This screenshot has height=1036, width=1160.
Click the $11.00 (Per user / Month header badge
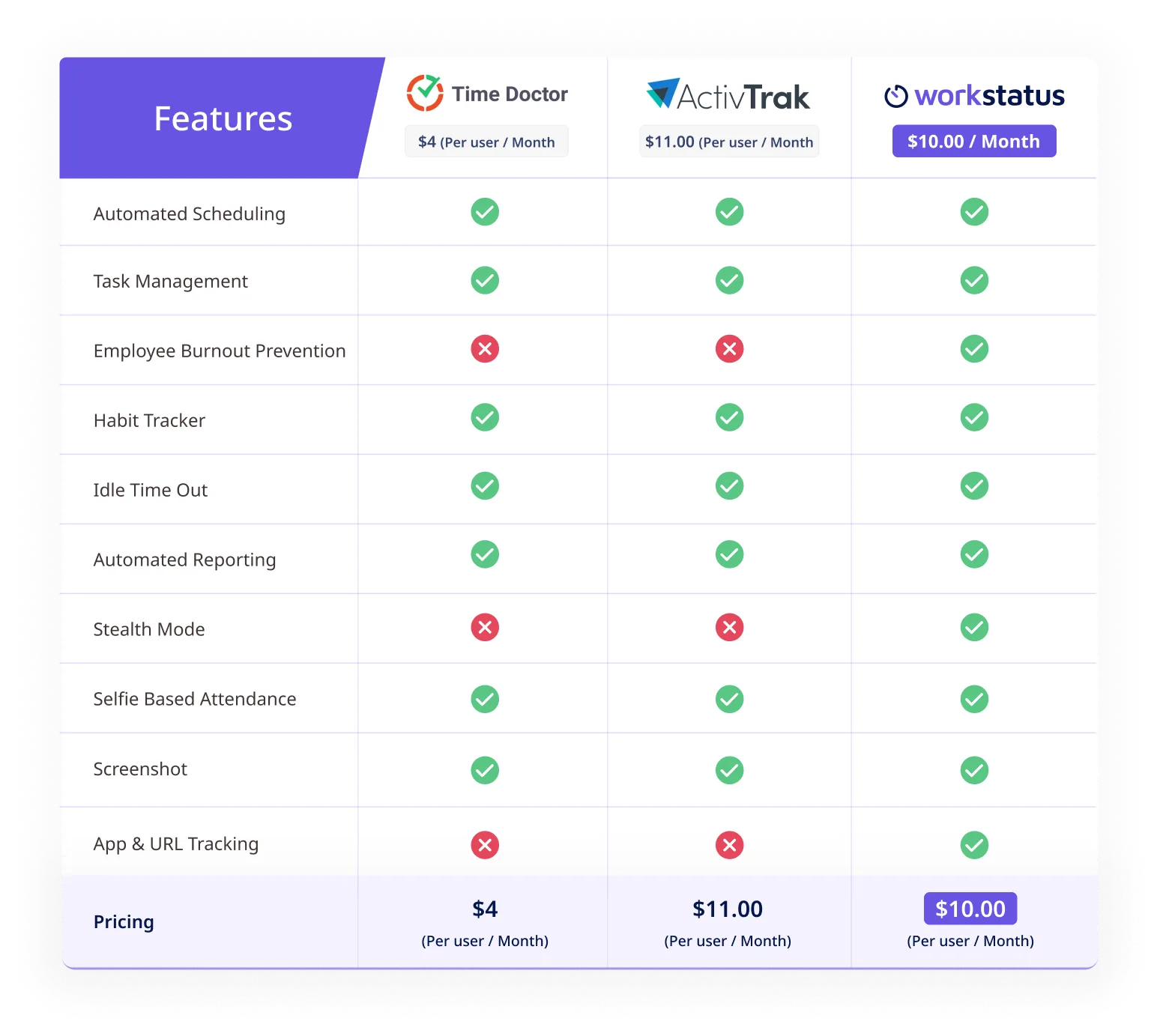(x=729, y=142)
